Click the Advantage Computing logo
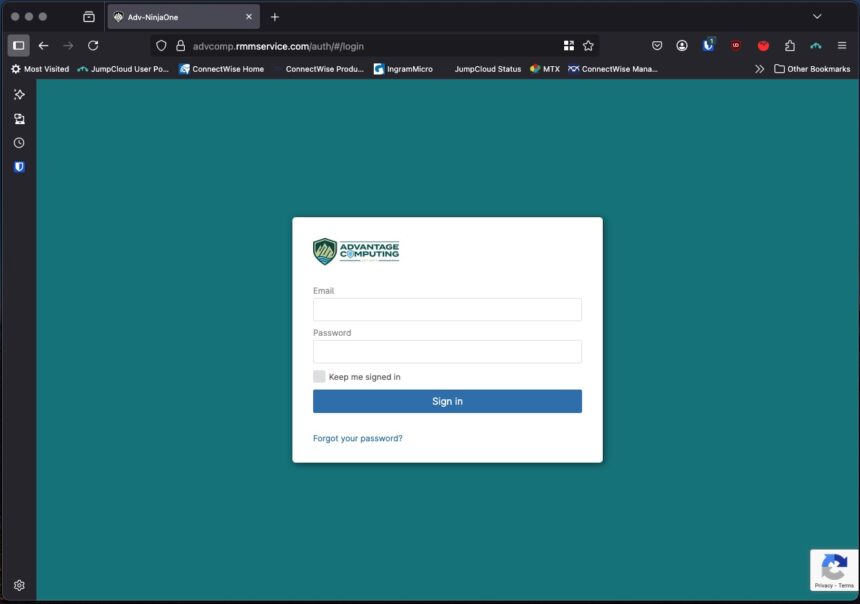860x604 pixels. (x=356, y=251)
